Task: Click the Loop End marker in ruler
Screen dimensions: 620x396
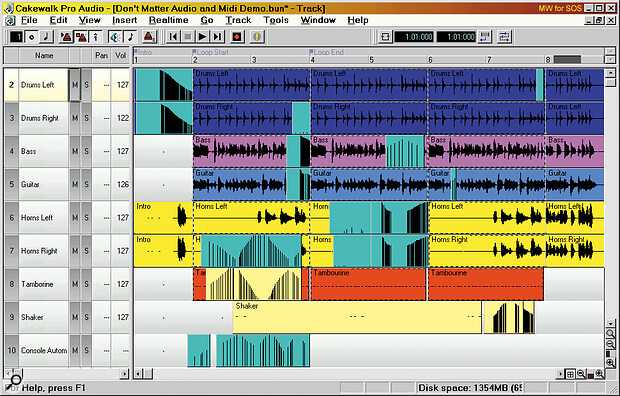Action: (327, 52)
